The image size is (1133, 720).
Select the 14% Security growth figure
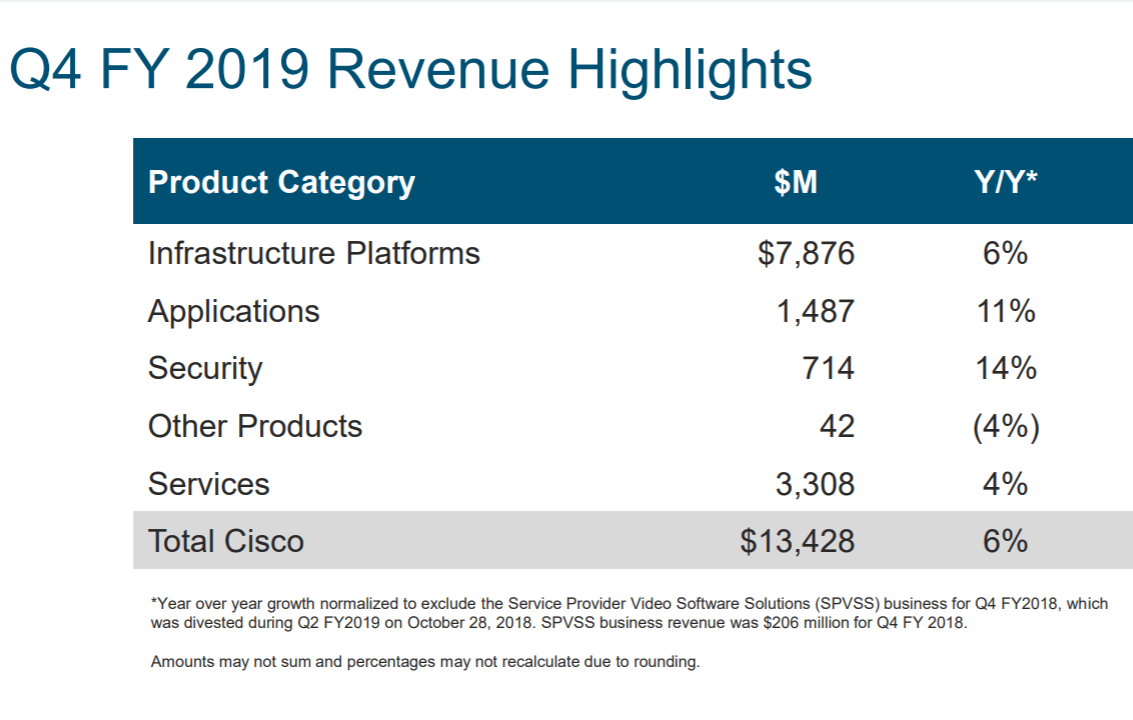1005,369
